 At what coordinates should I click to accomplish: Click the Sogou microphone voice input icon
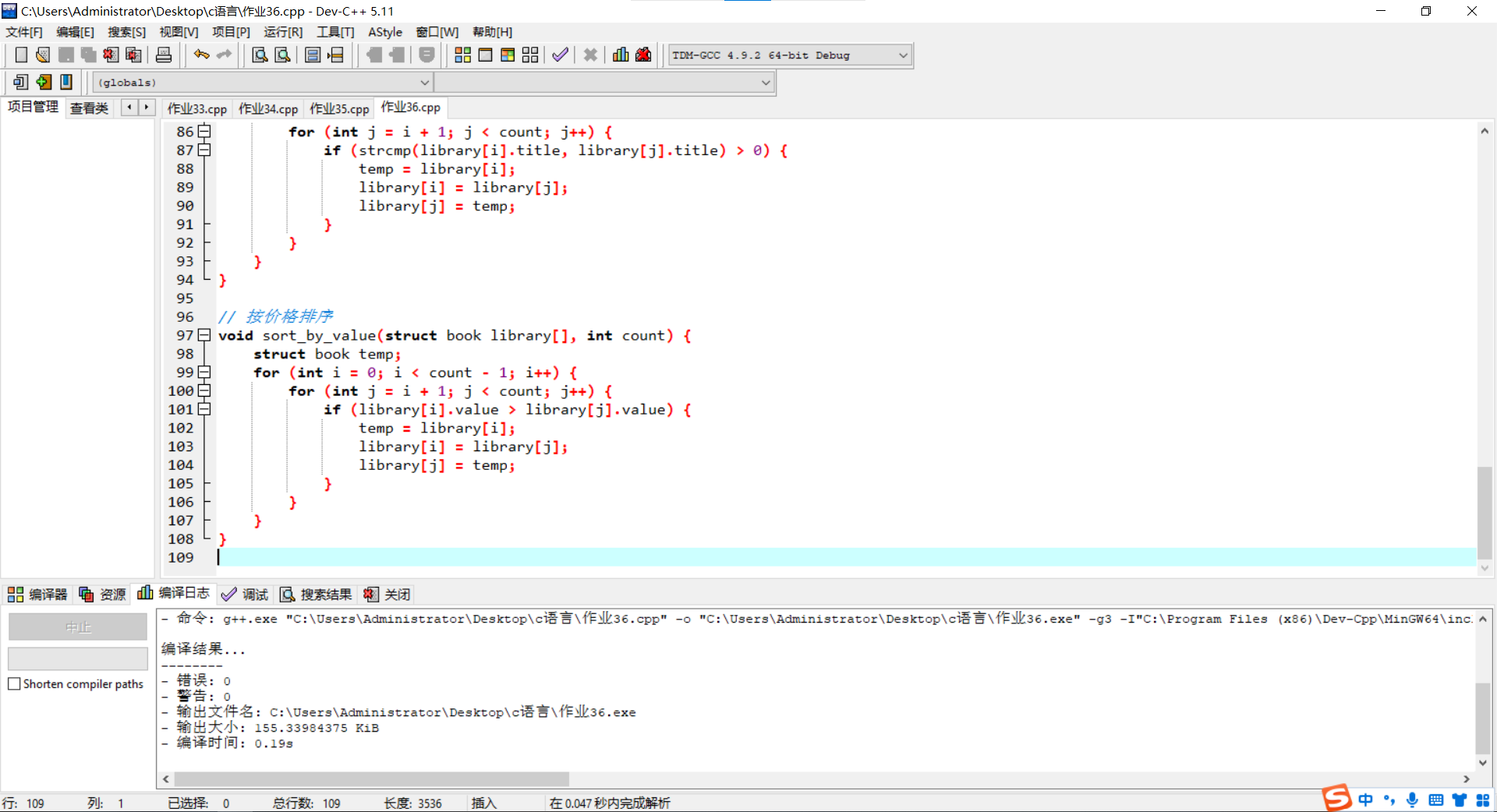[1412, 800]
